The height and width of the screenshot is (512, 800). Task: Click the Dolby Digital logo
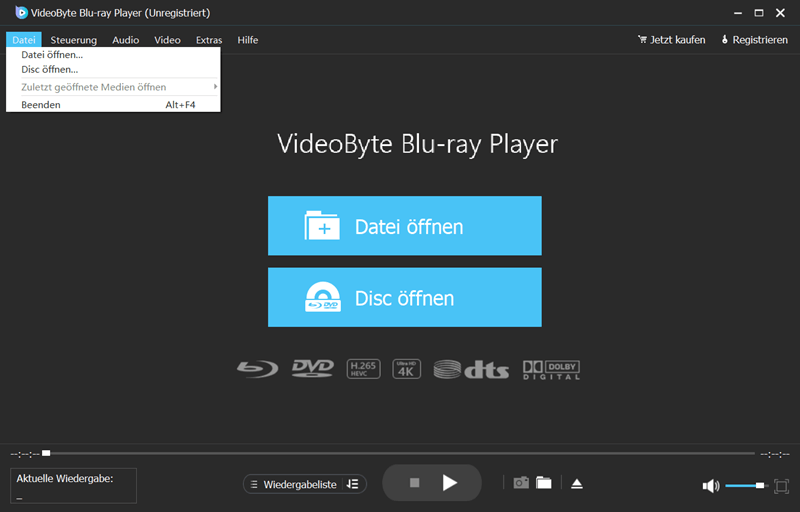(x=552, y=370)
